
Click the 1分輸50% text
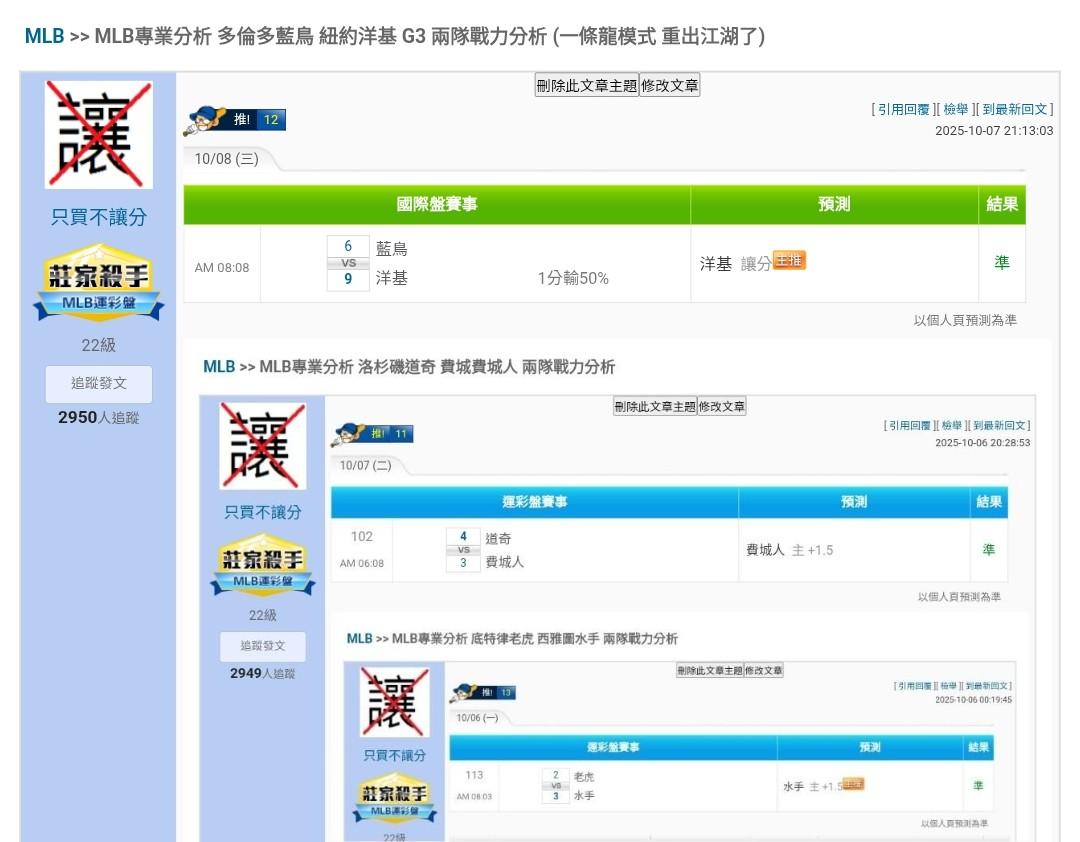(573, 278)
